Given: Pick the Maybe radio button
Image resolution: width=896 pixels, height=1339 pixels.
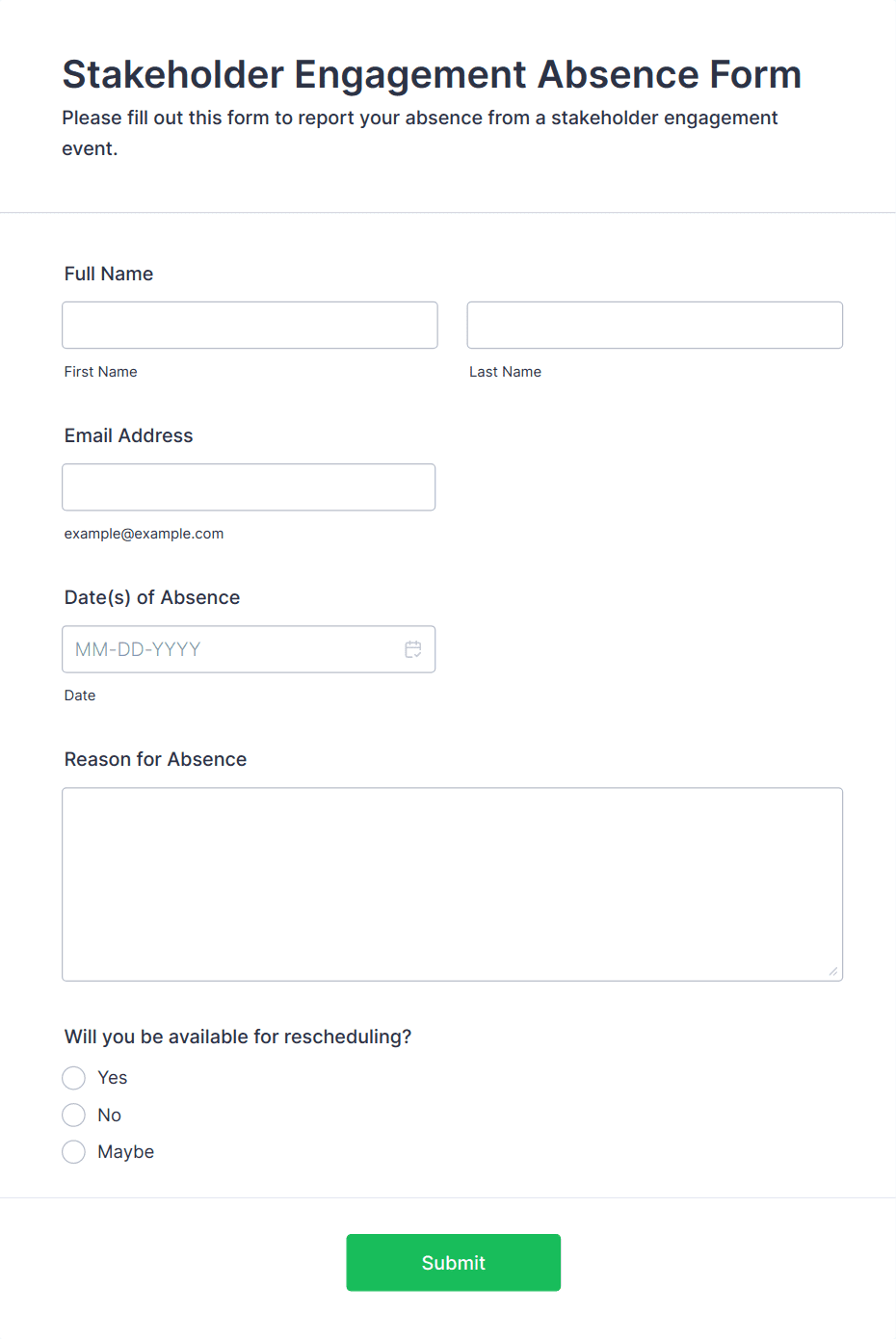Looking at the screenshot, I should point(74,1152).
